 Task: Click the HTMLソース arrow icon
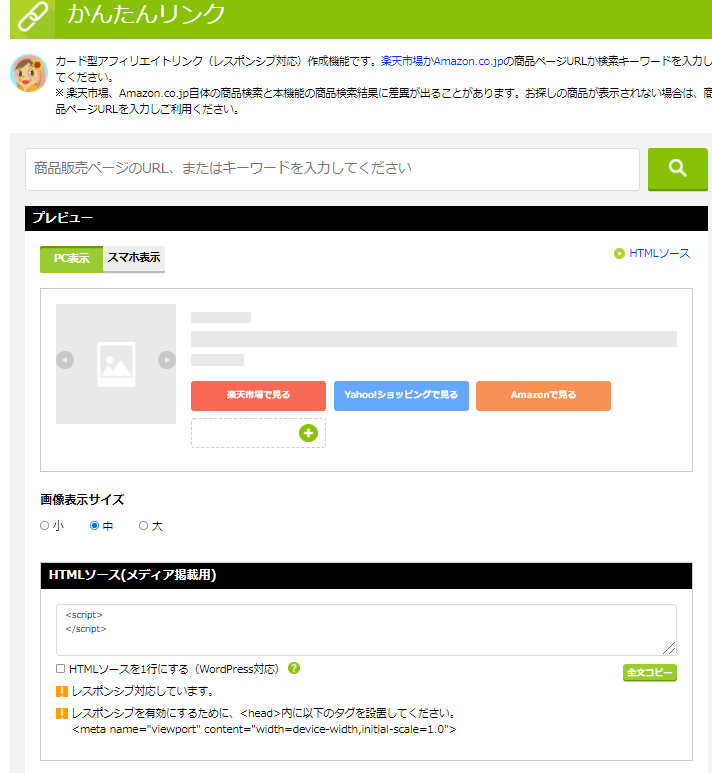click(x=619, y=253)
